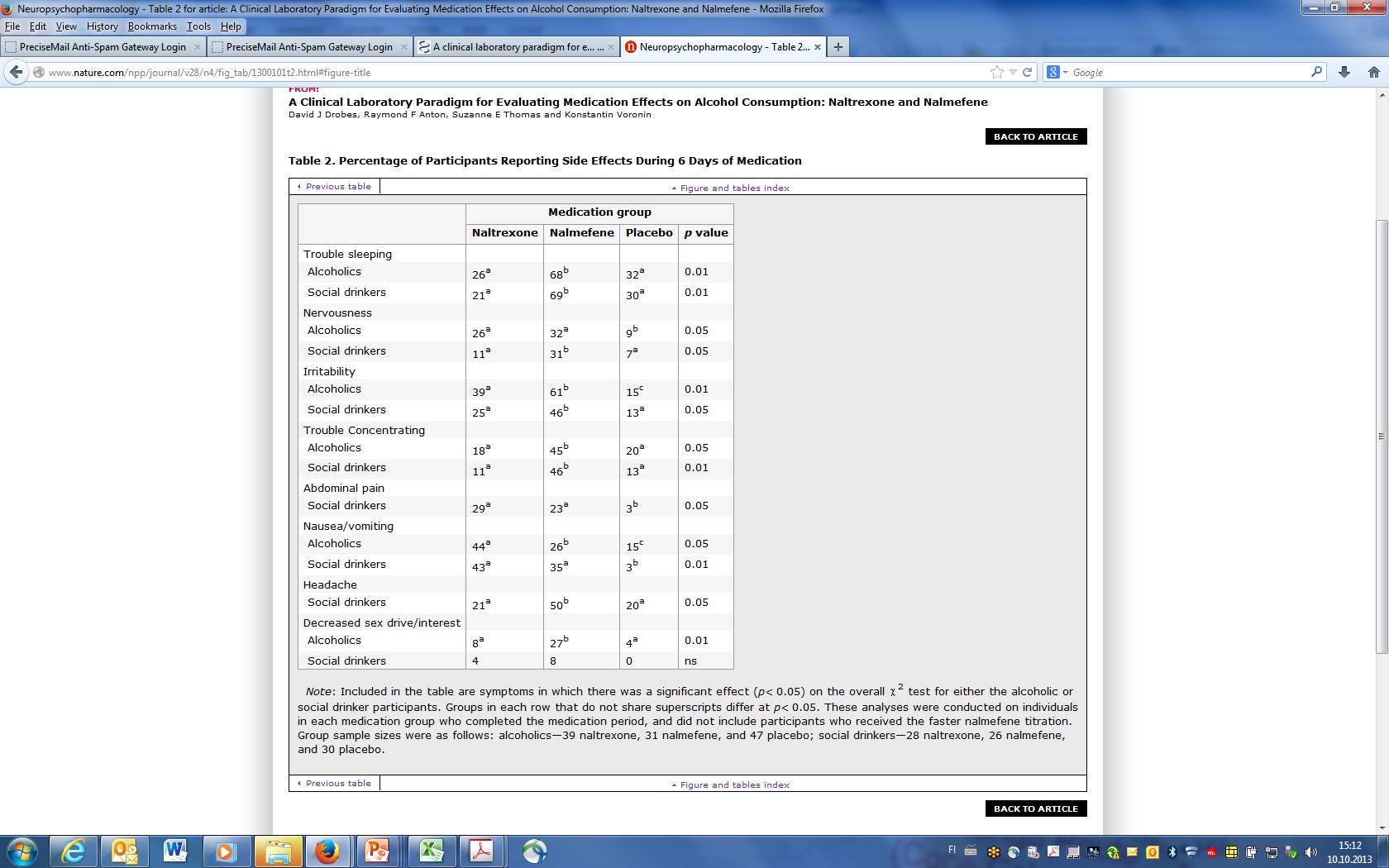The width and height of the screenshot is (1389, 868).
Task: Open Adobe Reader from the taskbar
Action: click(481, 851)
